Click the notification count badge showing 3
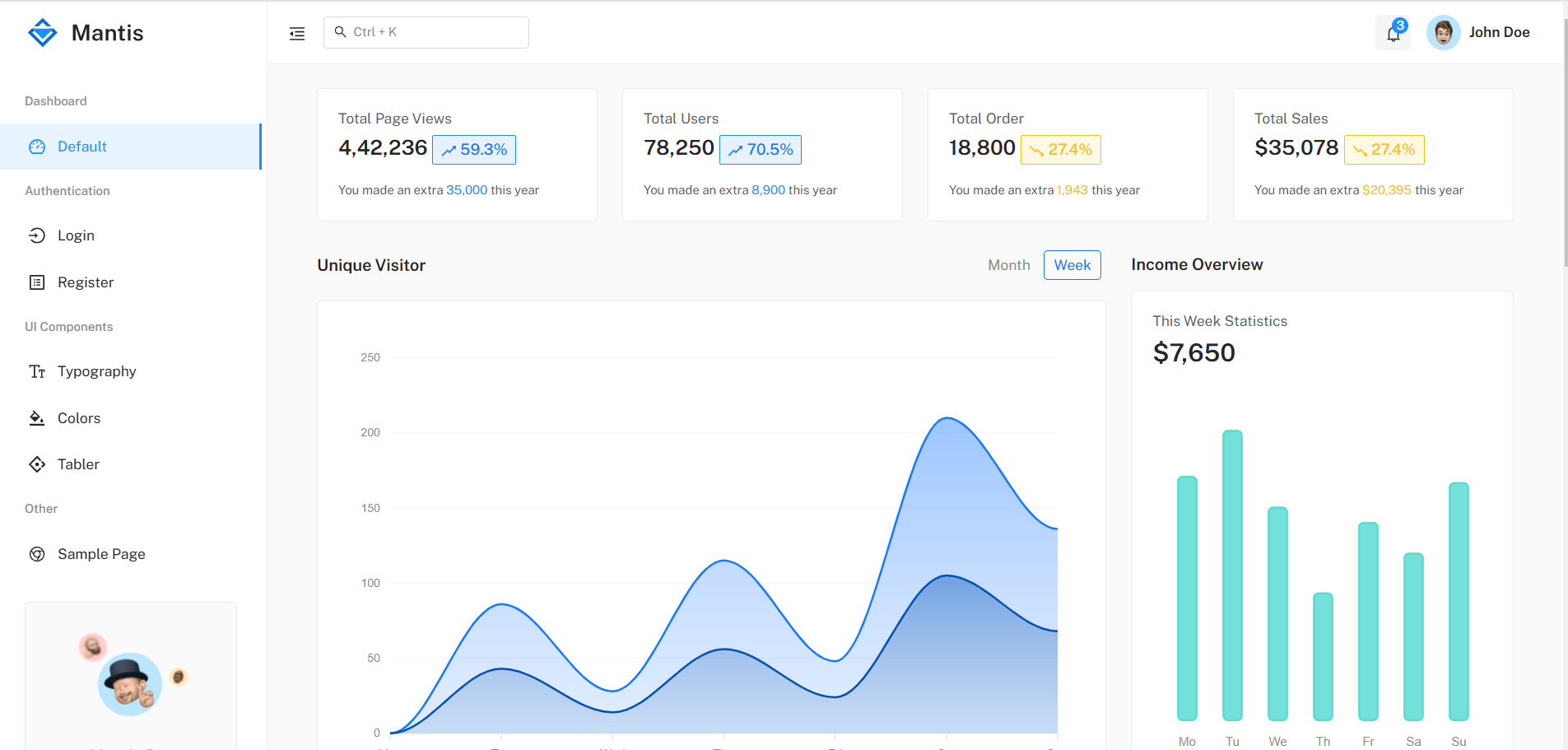Viewport: 1568px width, 750px height. point(1400,26)
